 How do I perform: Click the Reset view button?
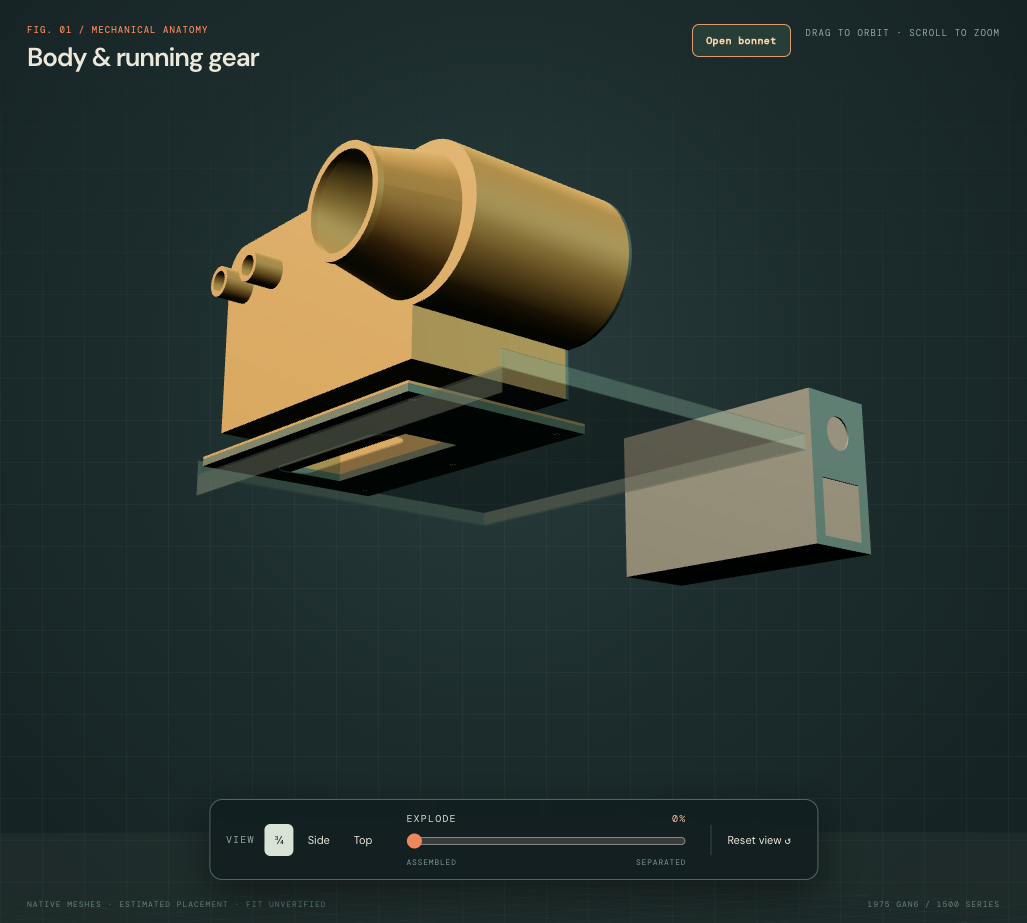click(x=758, y=840)
